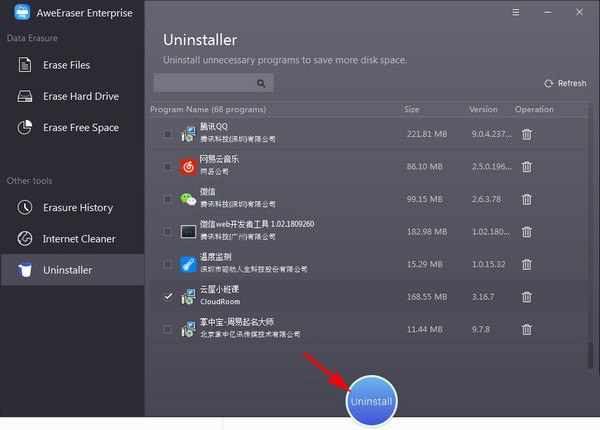
Task: Click the Uninstaller trash bin sidebar icon
Action: point(25,270)
